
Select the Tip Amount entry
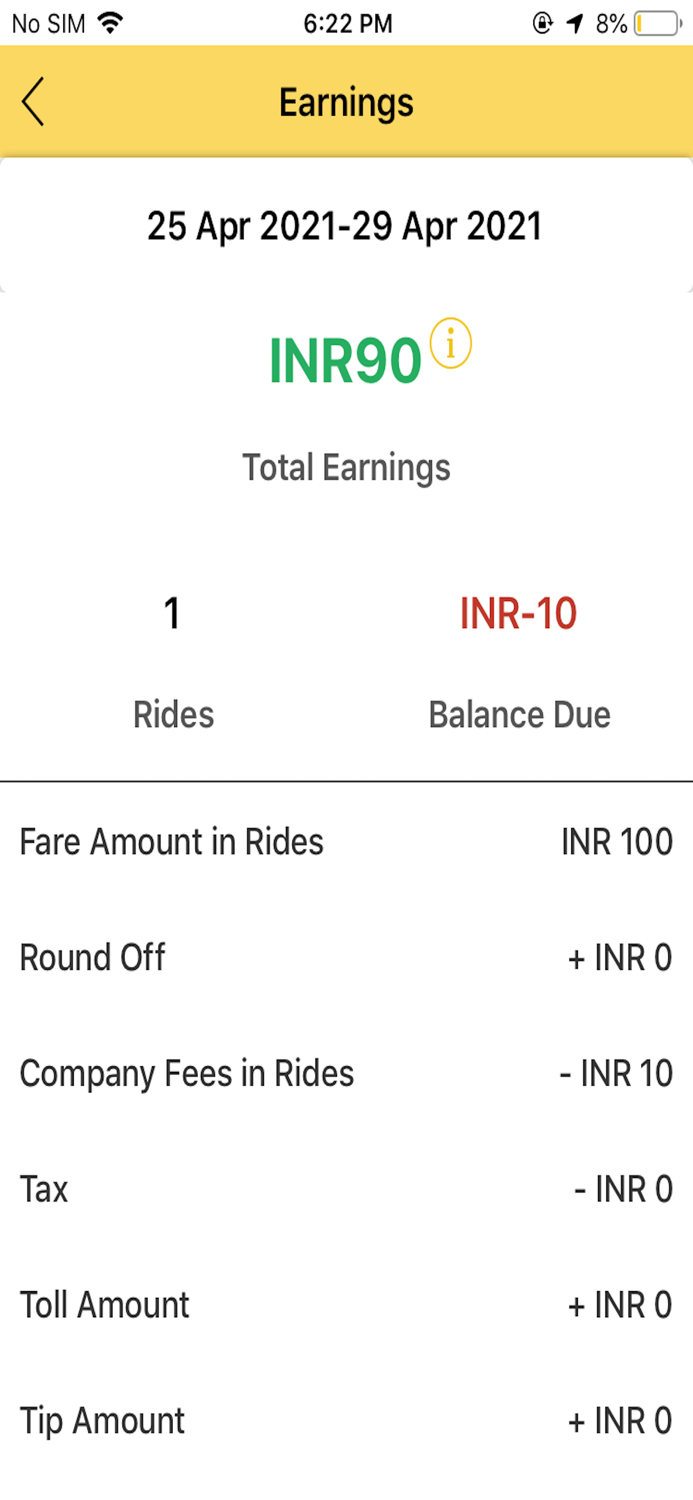(x=346, y=1420)
